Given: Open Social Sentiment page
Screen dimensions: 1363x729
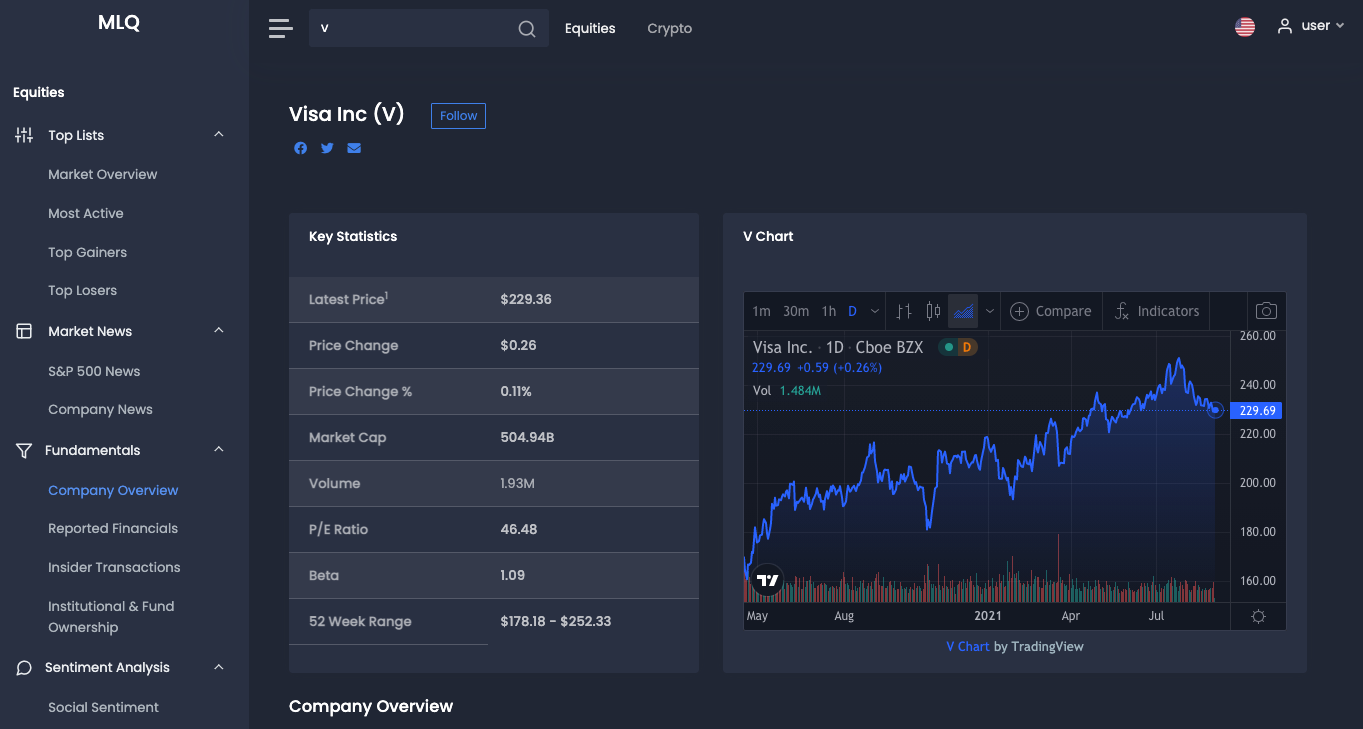Looking at the screenshot, I should (103, 707).
